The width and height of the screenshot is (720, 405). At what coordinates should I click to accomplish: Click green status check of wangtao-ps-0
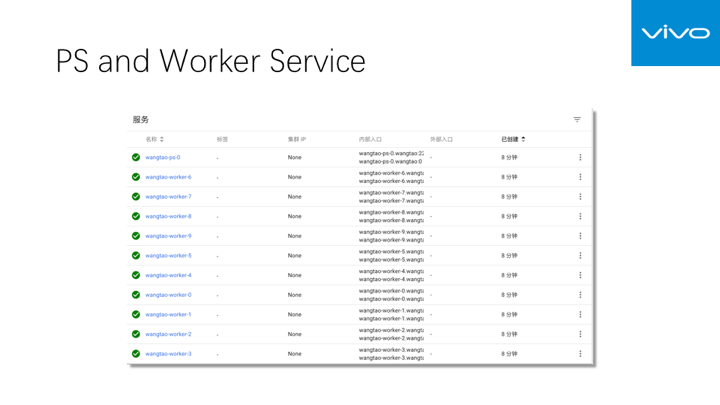(136, 157)
